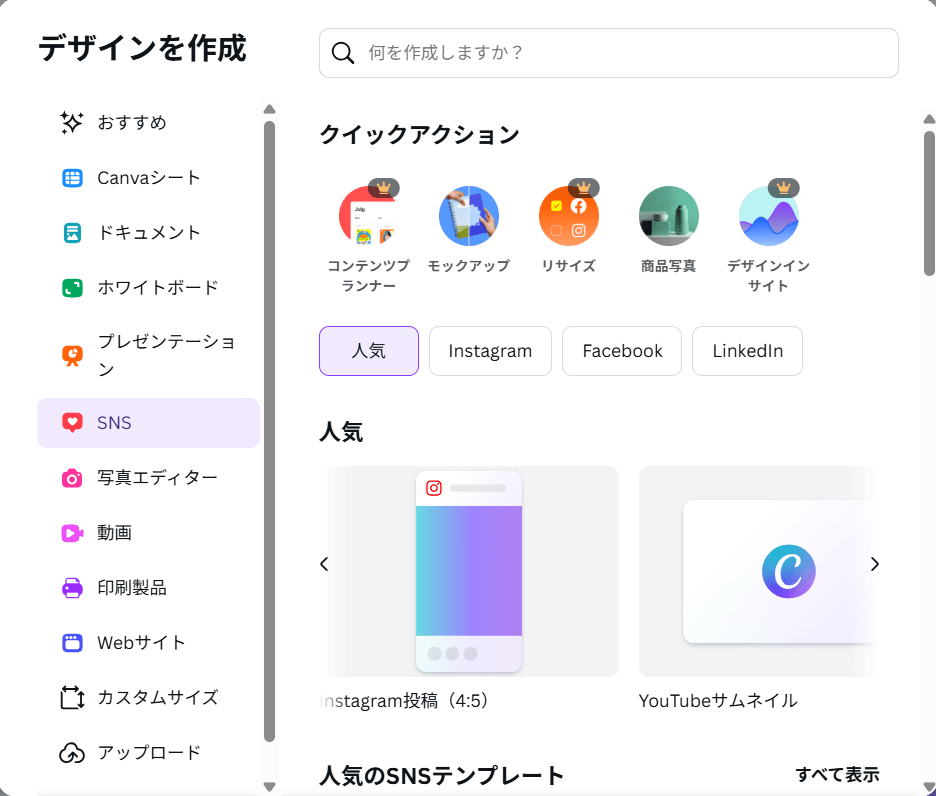
Task: Open リサイズ quick action
Action: (x=569, y=227)
